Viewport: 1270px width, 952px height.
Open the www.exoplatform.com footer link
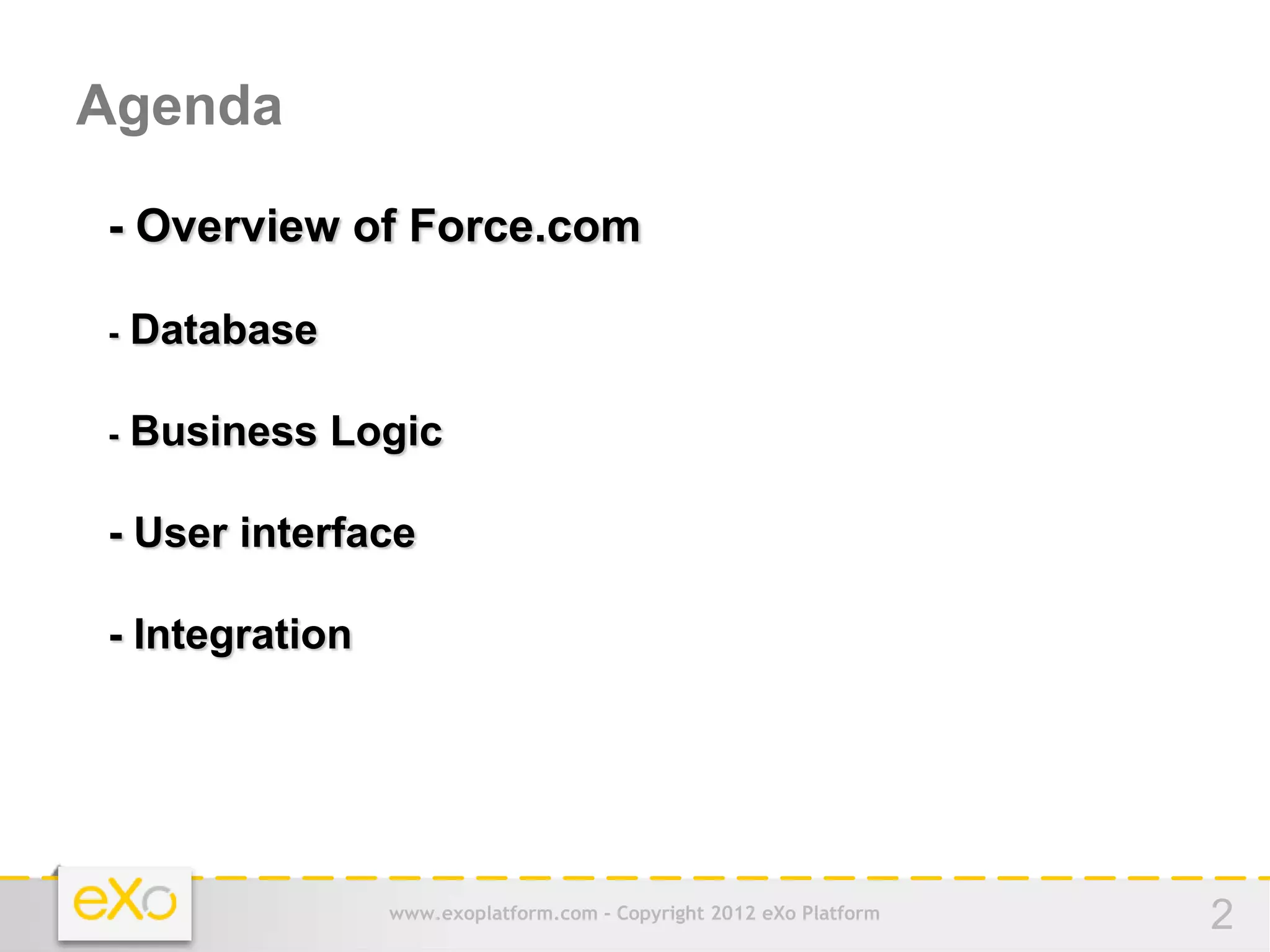[493, 914]
